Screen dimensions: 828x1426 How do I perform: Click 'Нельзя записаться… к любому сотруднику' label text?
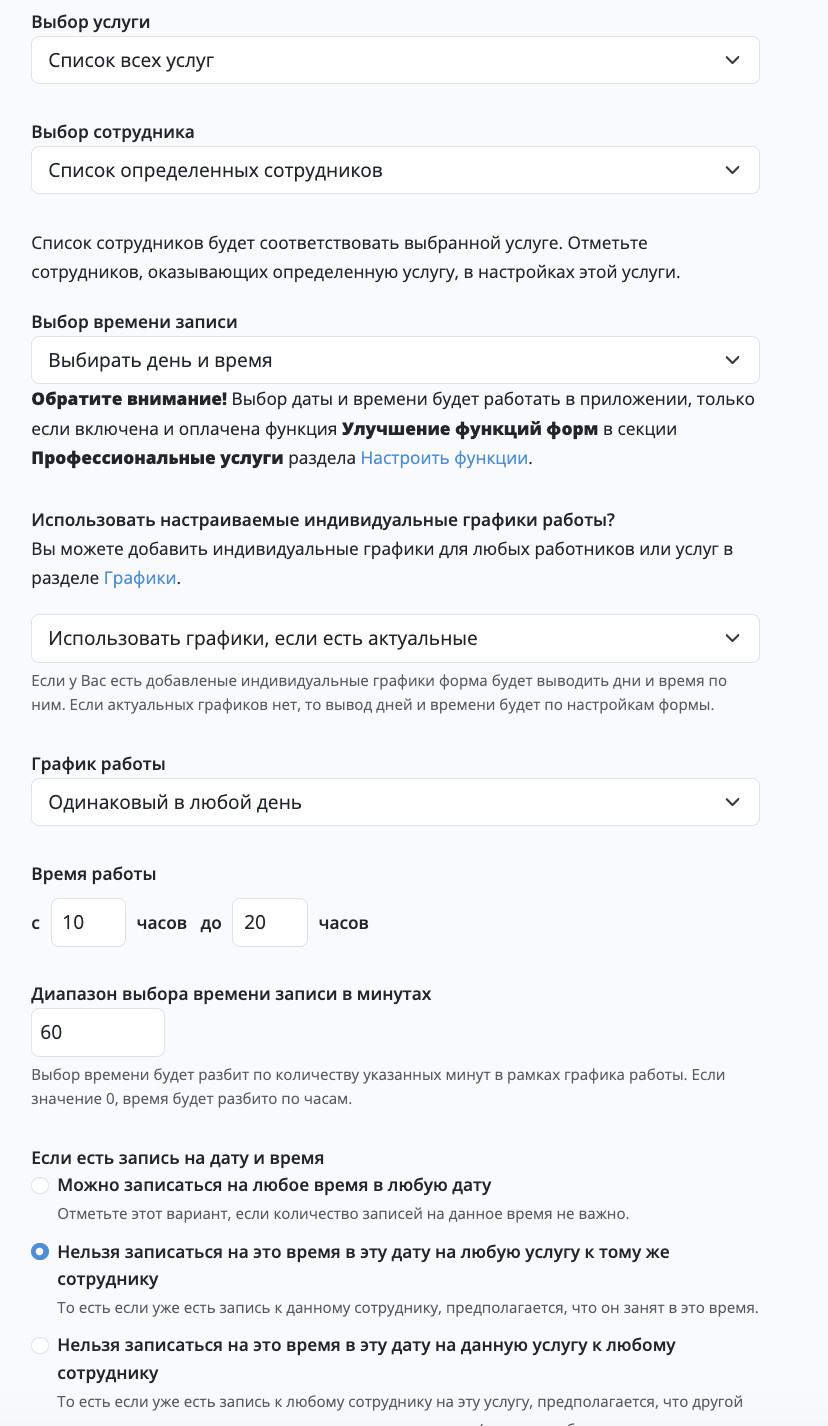coord(366,1359)
